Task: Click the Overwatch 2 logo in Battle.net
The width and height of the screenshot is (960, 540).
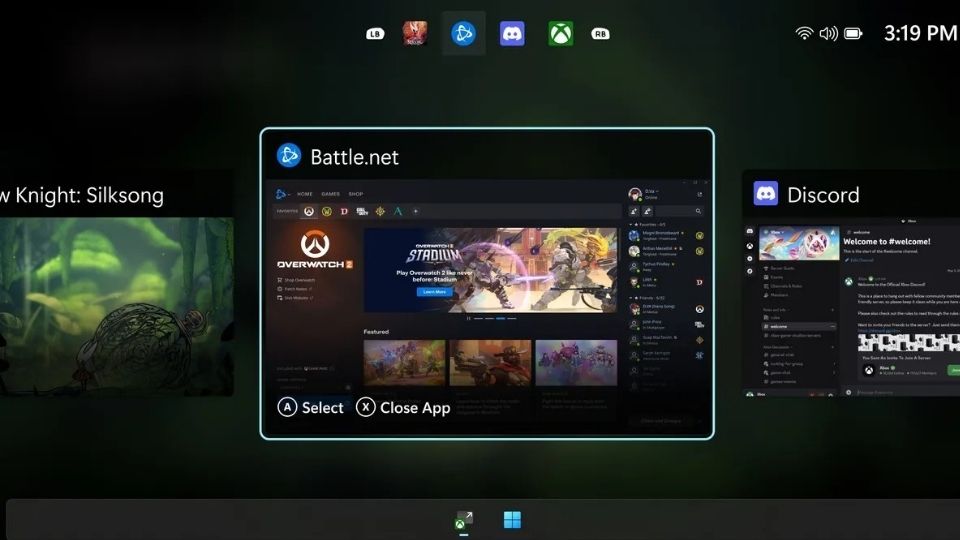Action: [x=315, y=249]
